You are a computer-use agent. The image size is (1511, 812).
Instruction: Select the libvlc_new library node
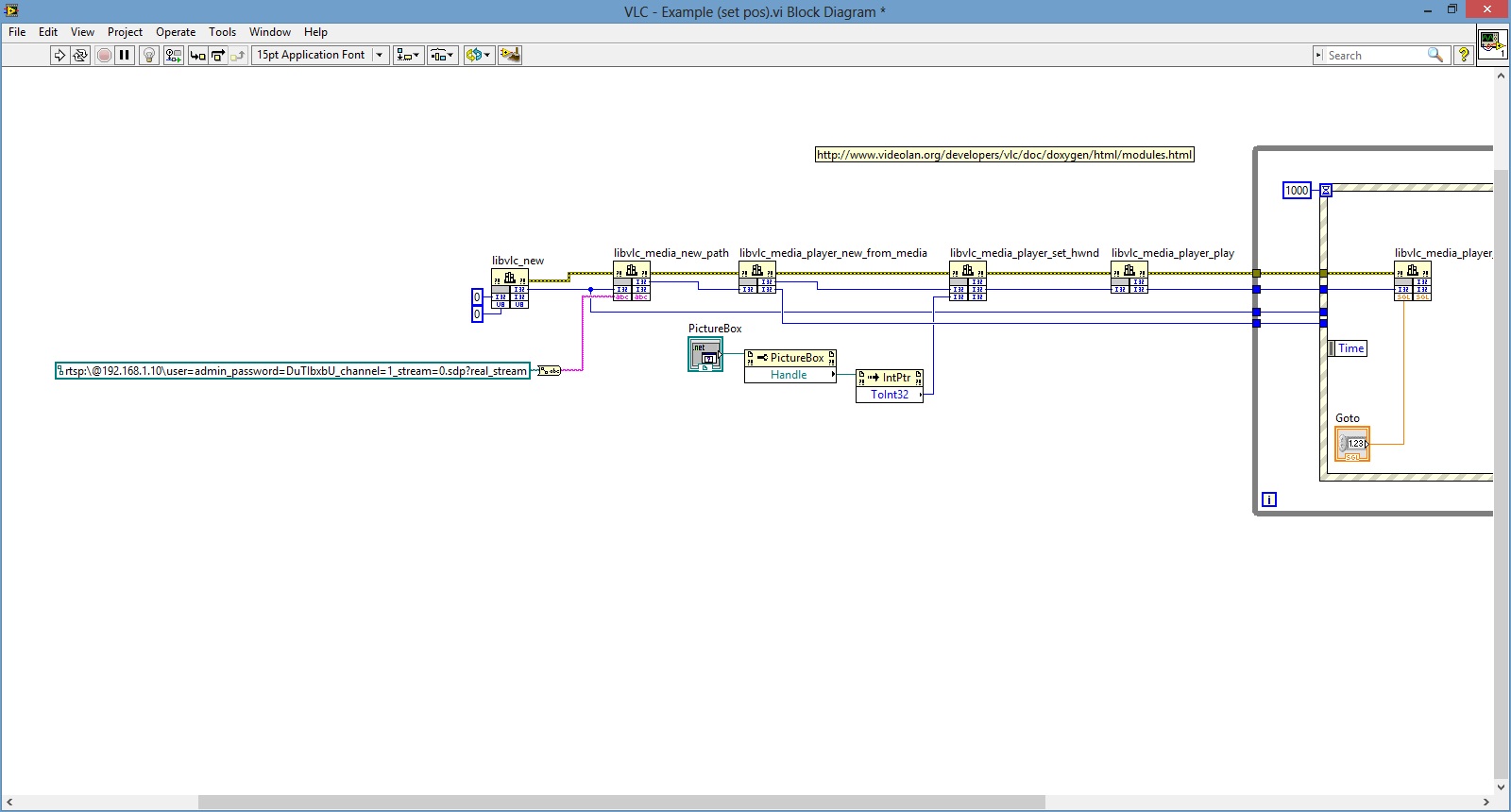pos(510,288)
